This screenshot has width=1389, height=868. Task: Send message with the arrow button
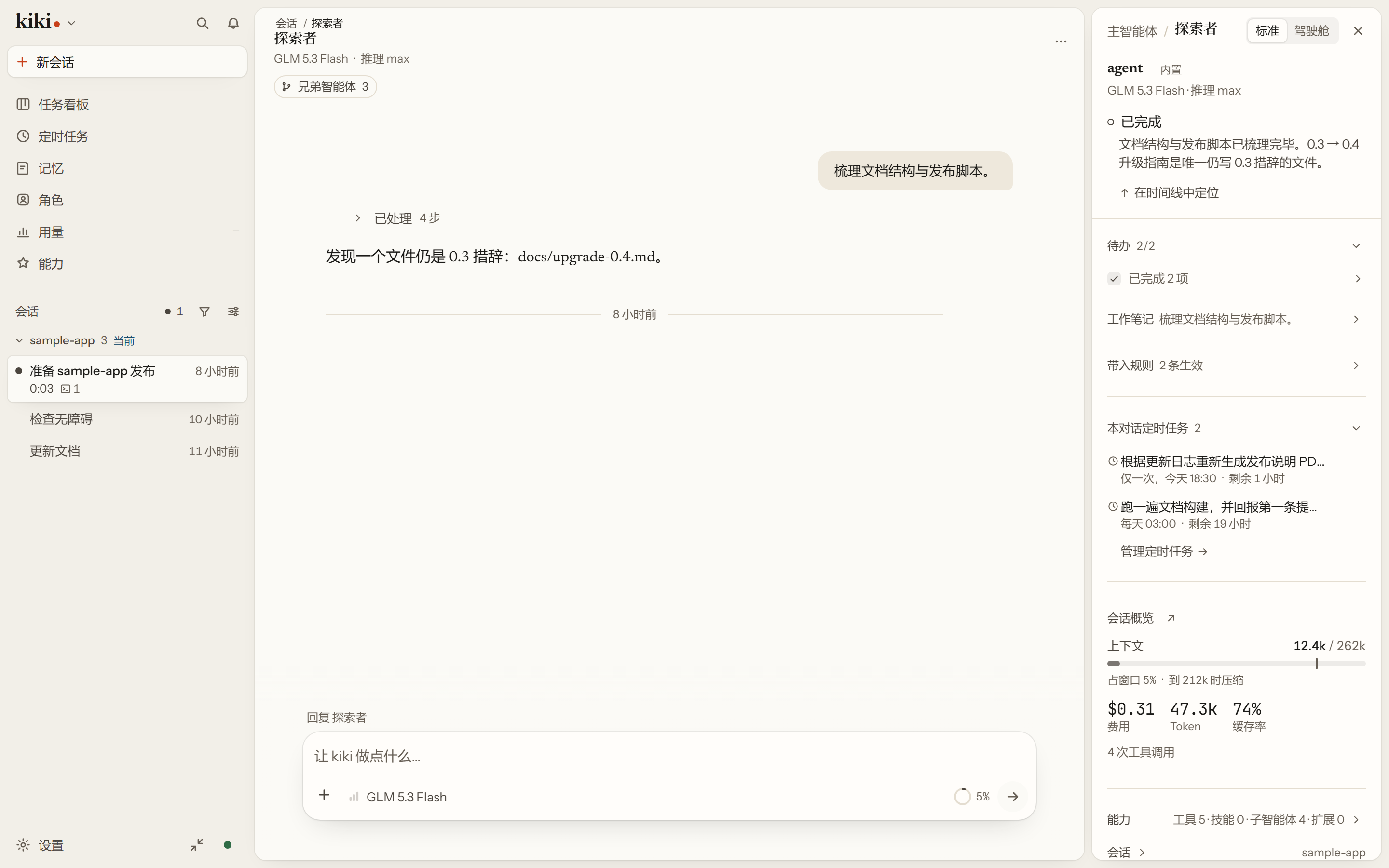tap(1012, 796)
